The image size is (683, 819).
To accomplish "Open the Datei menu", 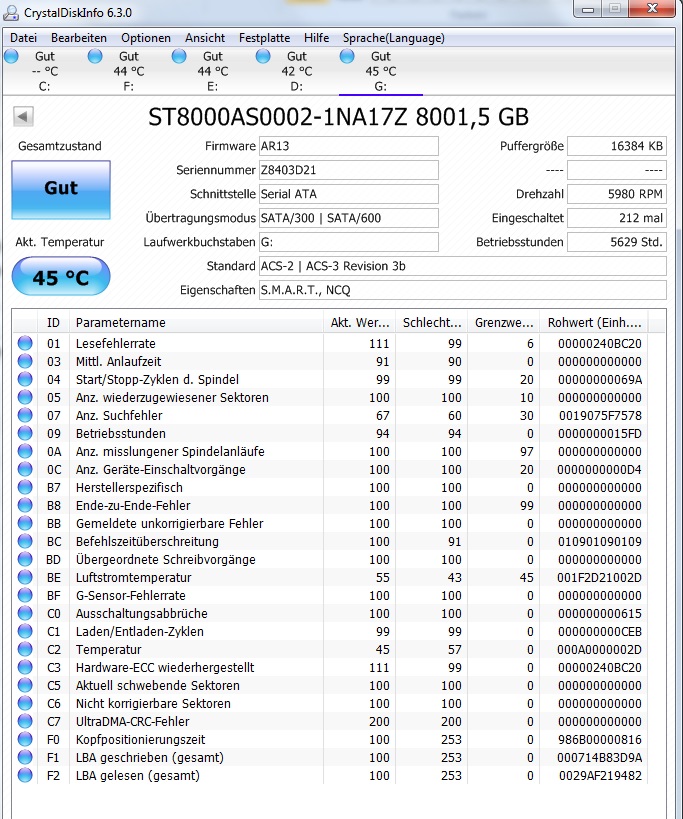I will (23, 38).
